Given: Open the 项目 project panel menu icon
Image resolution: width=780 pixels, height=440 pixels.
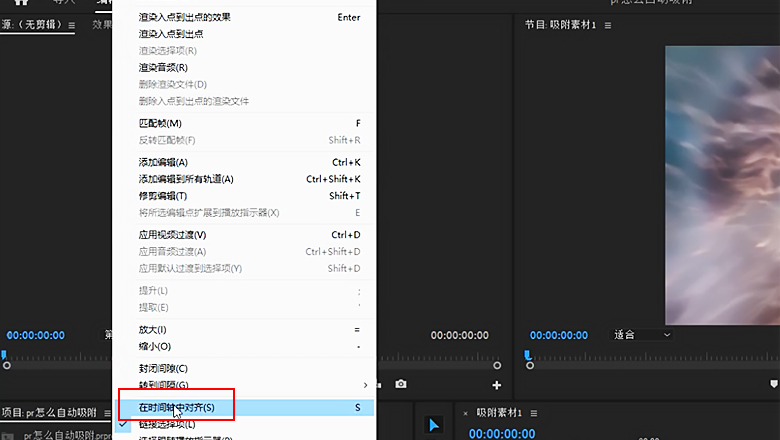Looking at the screenshot, I should click(x=107, y=413).
